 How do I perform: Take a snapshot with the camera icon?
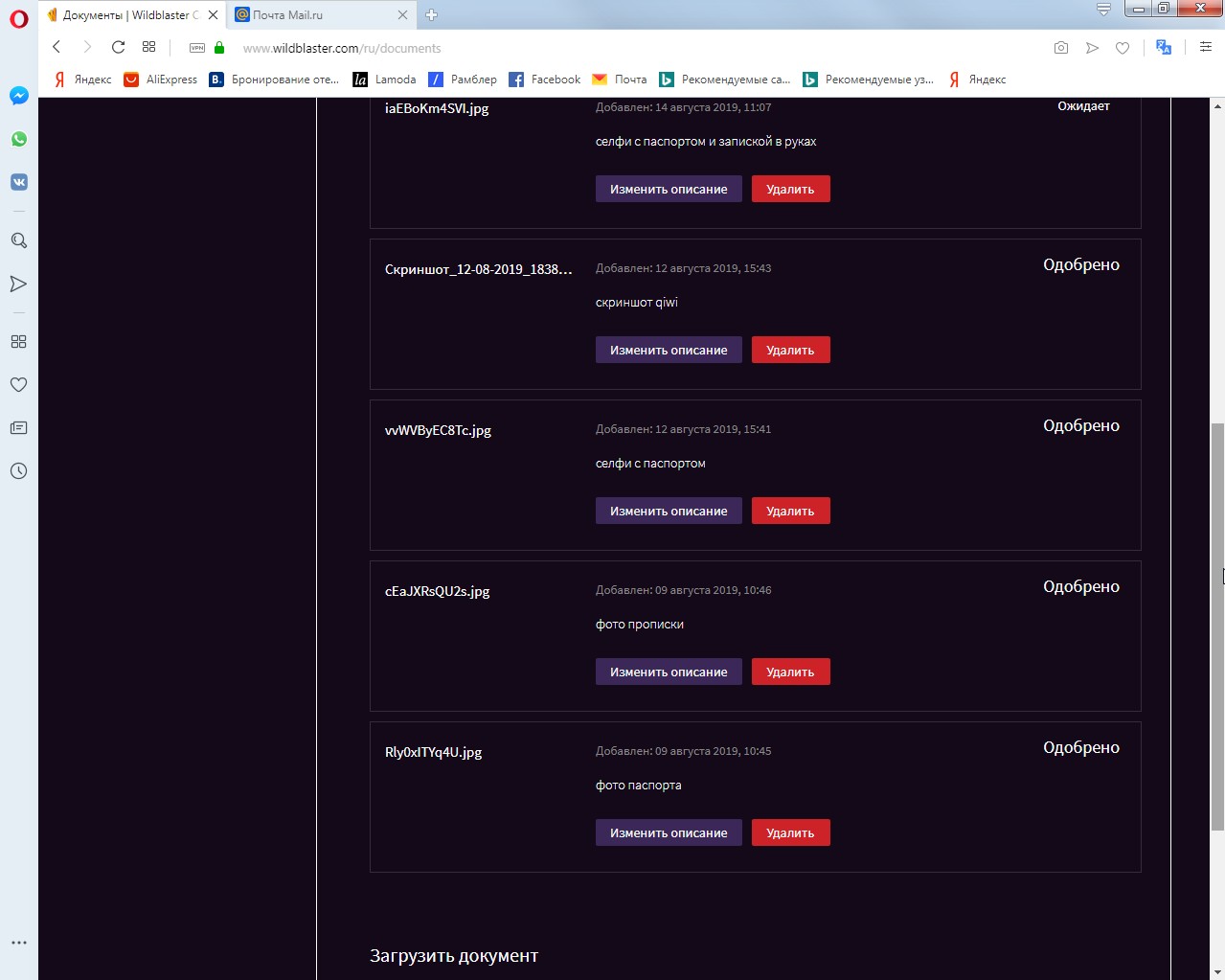pos(1061,48)
